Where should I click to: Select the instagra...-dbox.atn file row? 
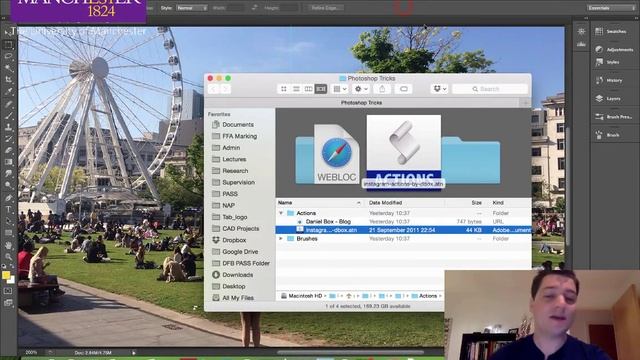click(404, 230)
